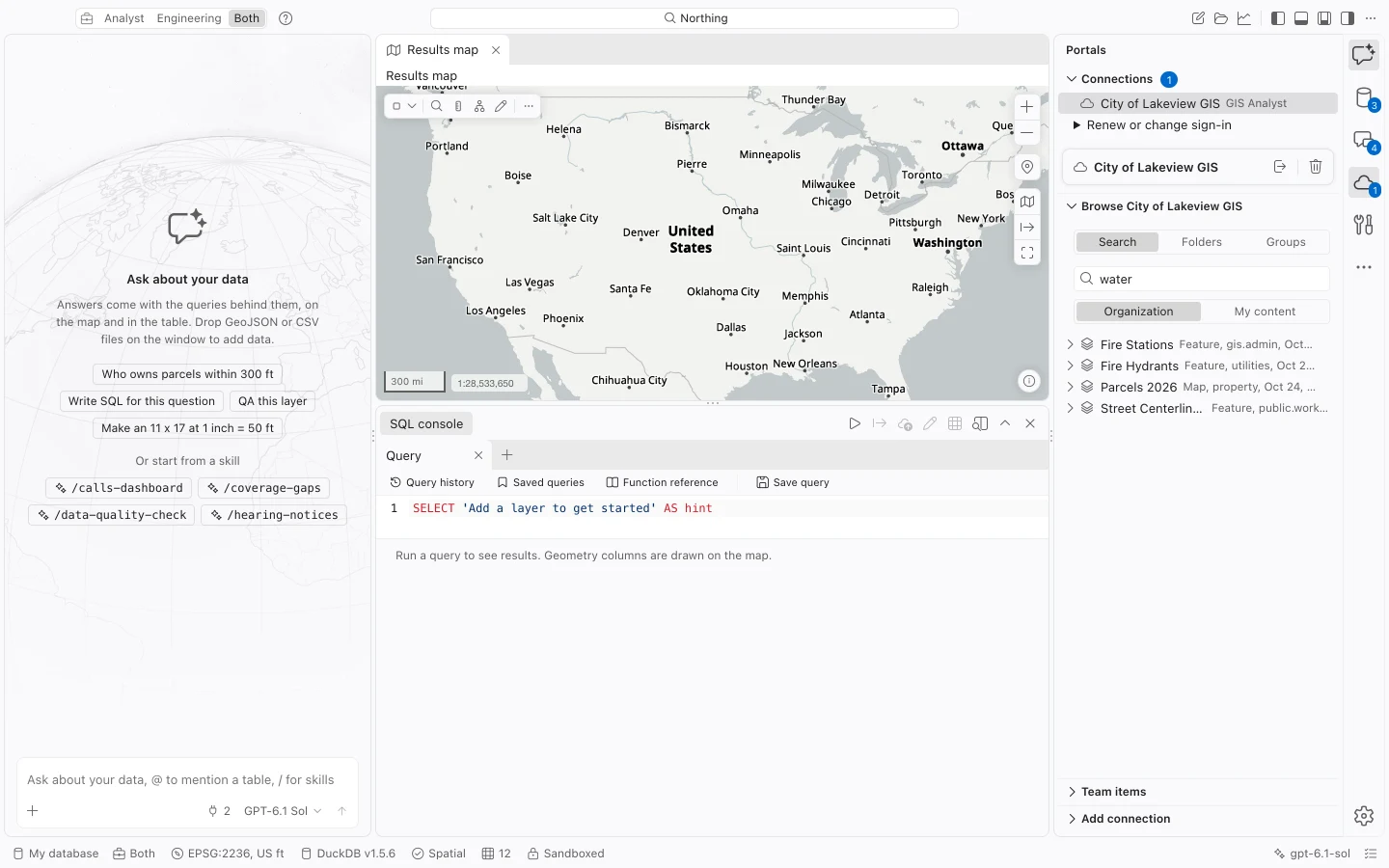
Task: Delete City of Lakeview GIS connection trash icon
Action: [1316, 167]
